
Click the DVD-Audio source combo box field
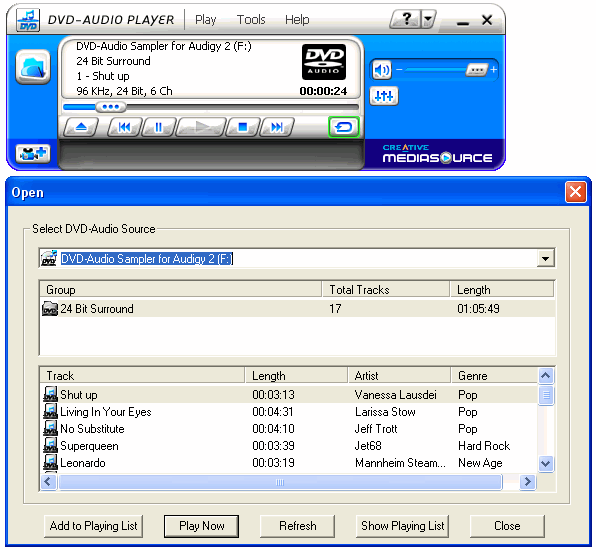click(297, 259)
